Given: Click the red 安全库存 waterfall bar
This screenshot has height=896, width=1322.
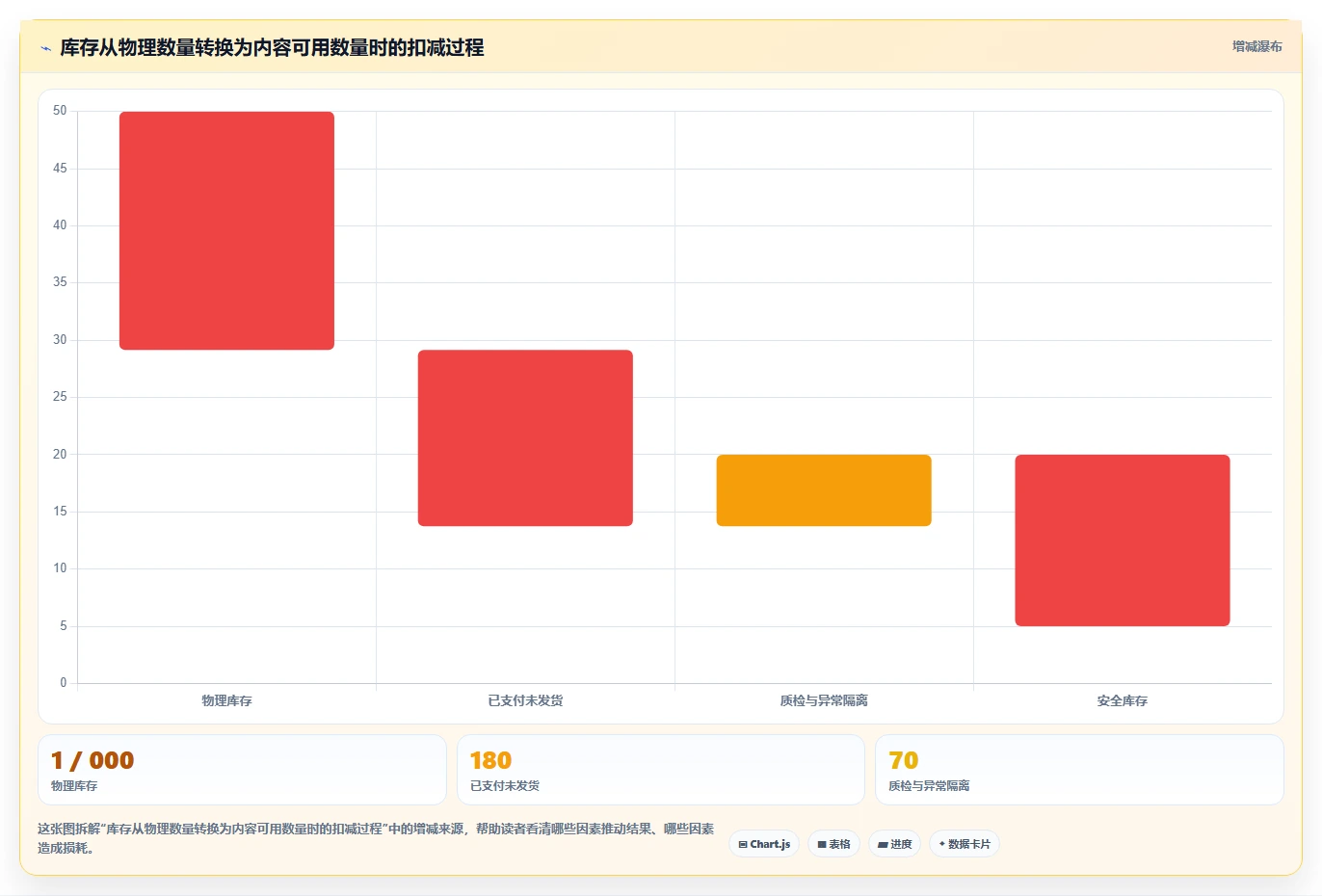Looking at the screenshot, I should [x=1123, y=540].
